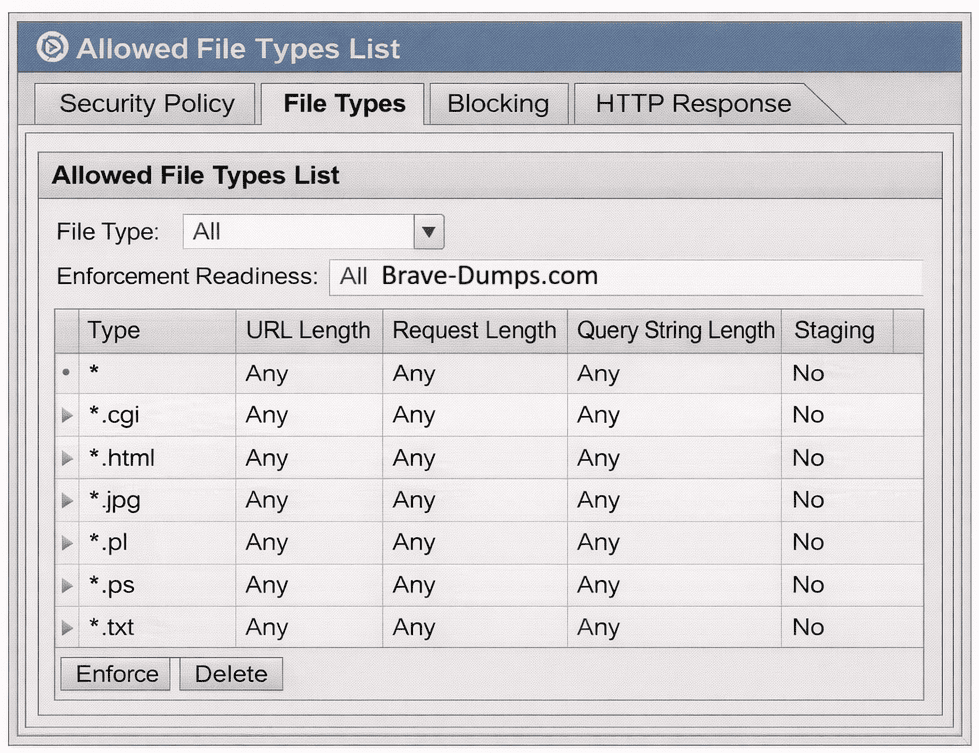Open the File Type dropdown arrow

[428, 232]
